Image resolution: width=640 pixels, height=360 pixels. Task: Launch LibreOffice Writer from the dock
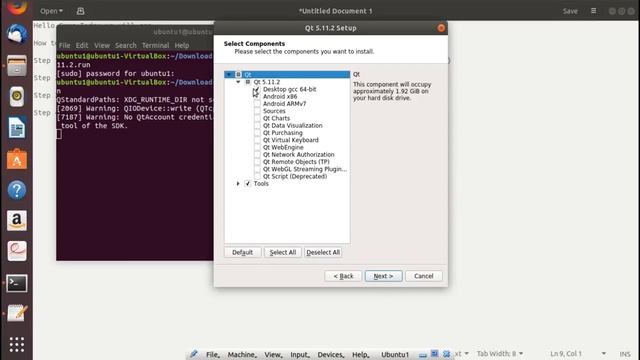click(17, 128)
